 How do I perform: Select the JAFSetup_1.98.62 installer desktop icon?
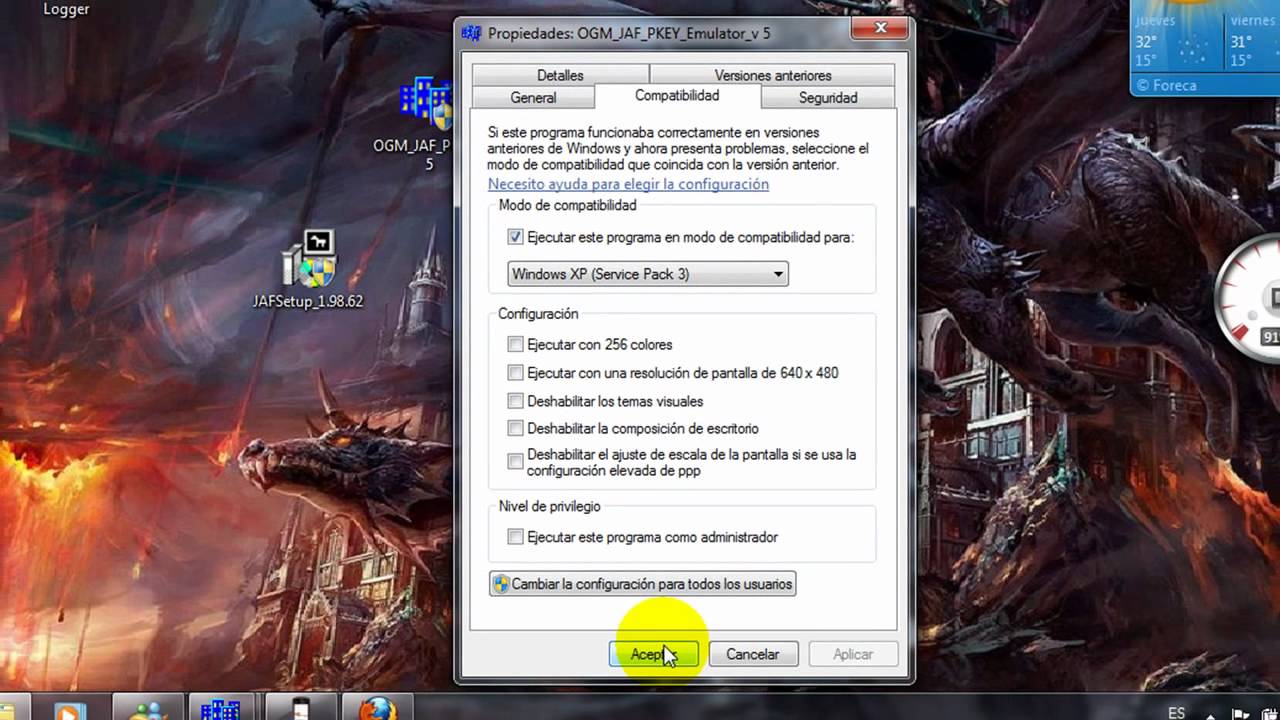309,260
